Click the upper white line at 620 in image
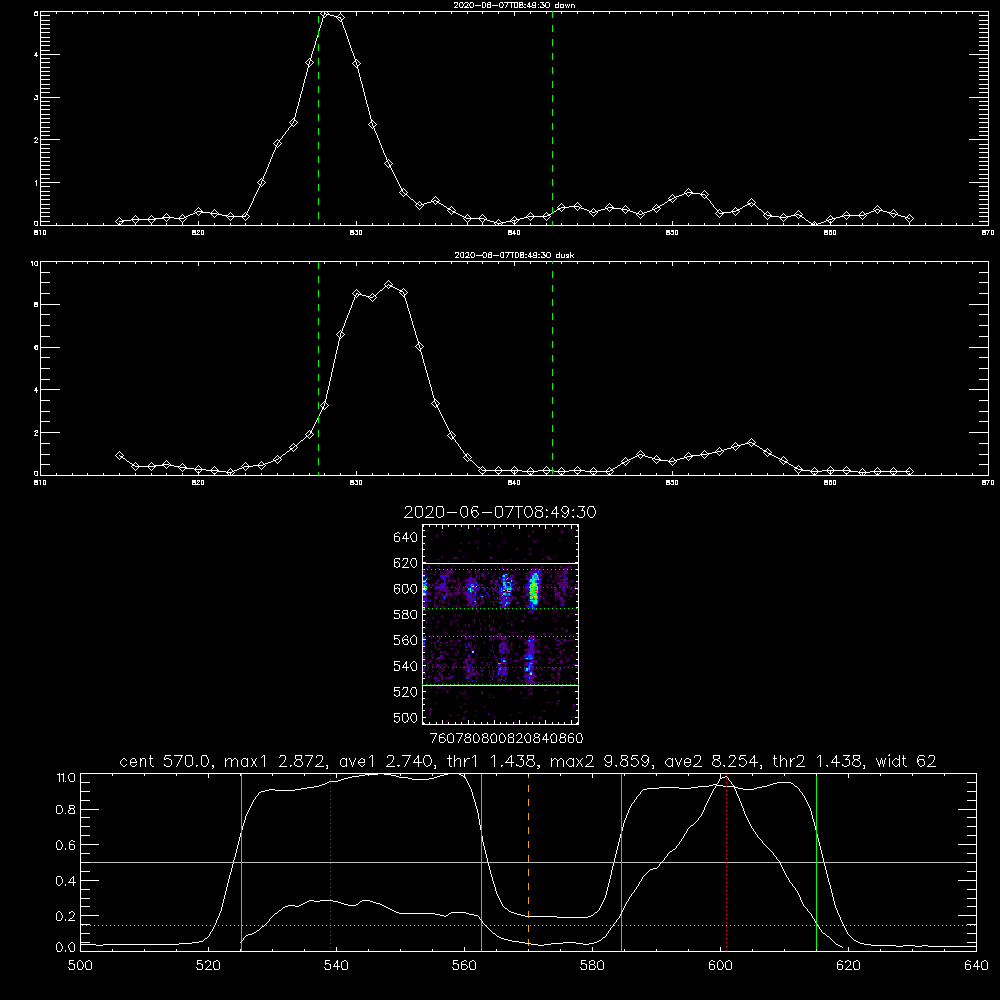1000x1000 pixels. point(500,563)
